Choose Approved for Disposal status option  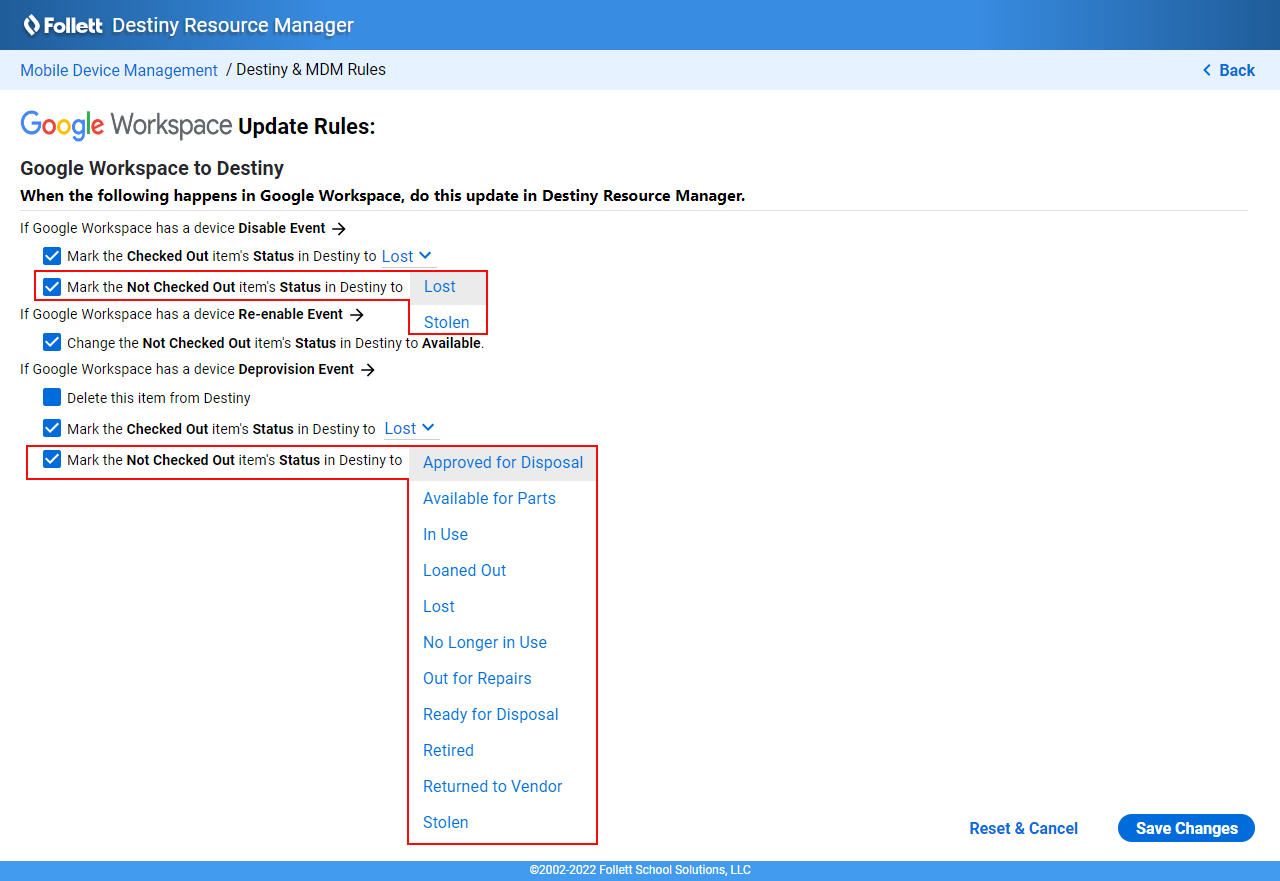click(503, 462)
